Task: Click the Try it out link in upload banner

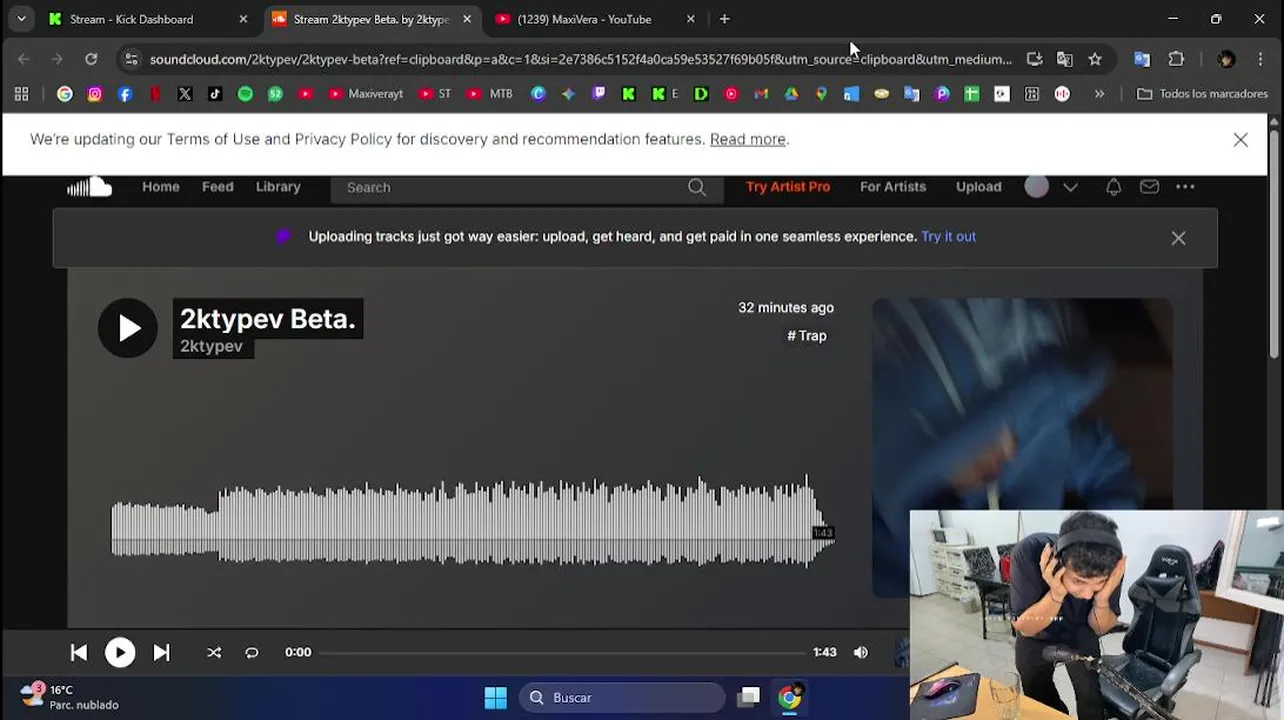Action: tap(948, 237)
